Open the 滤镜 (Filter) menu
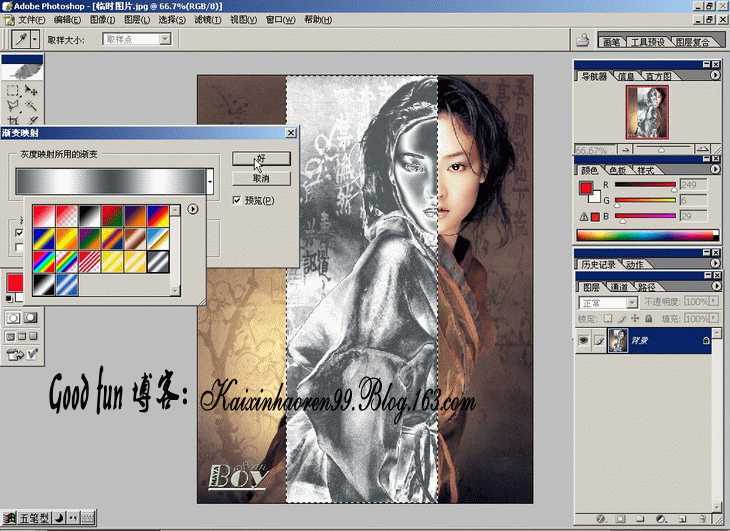This screenshot has width=730, height=531. point(207,19)
